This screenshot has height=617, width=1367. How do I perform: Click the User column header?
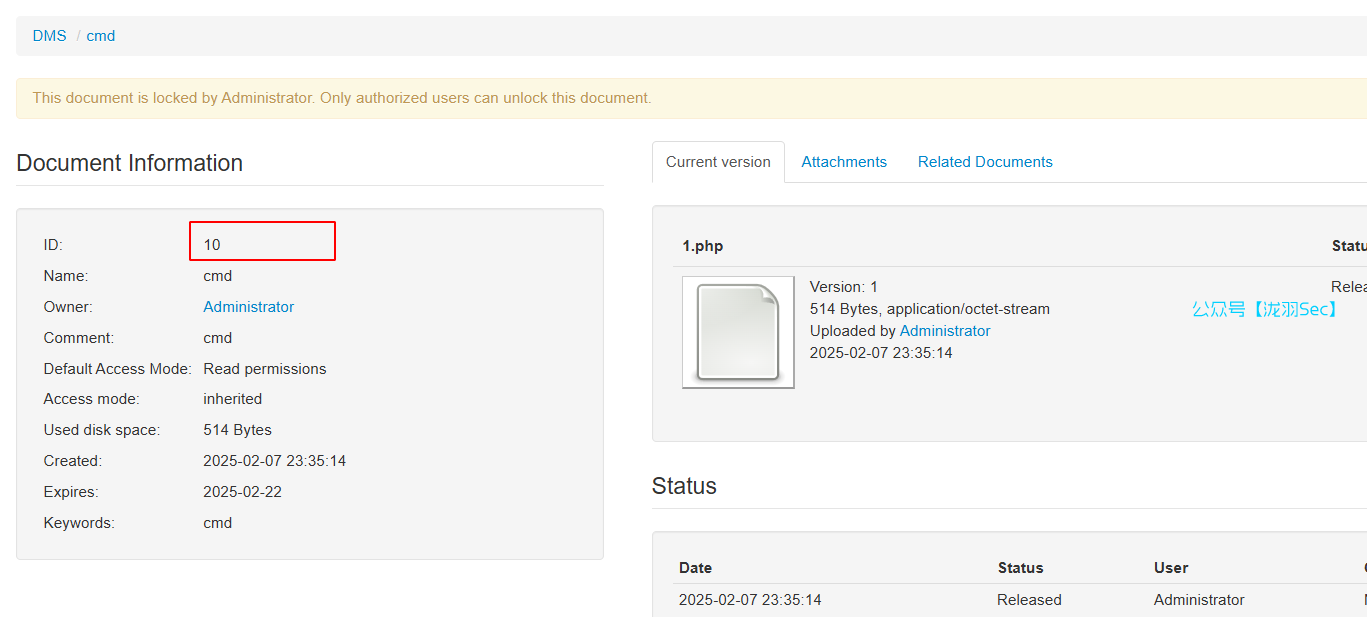click(1171, 568)
